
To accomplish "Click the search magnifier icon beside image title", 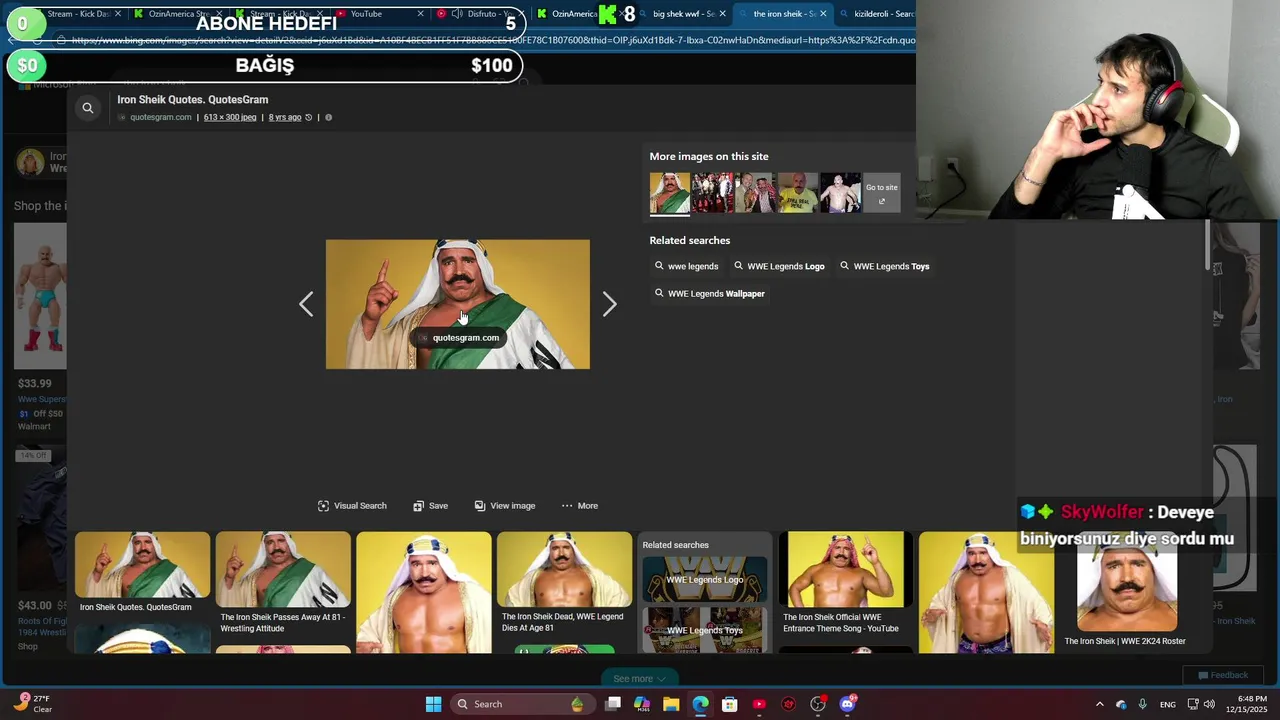I will 88,108.
